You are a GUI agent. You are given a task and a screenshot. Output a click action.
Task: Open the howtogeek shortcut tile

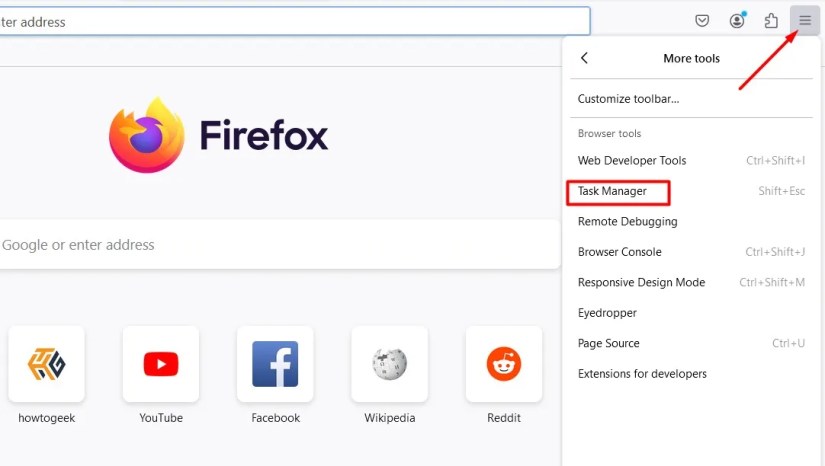(46, 364)
